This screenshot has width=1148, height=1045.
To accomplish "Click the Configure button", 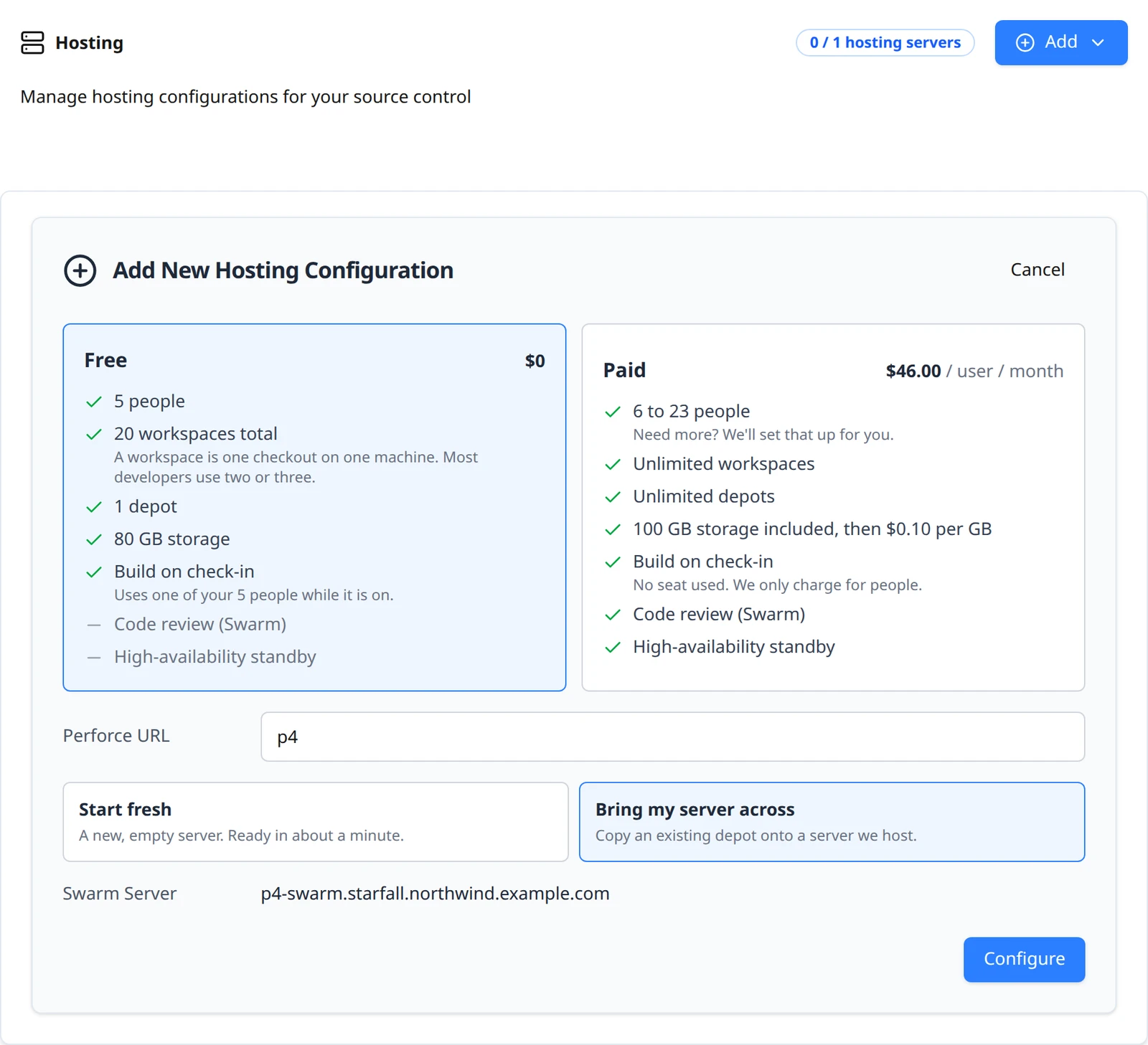I will pyautogui.click(x=1024, y=959).
